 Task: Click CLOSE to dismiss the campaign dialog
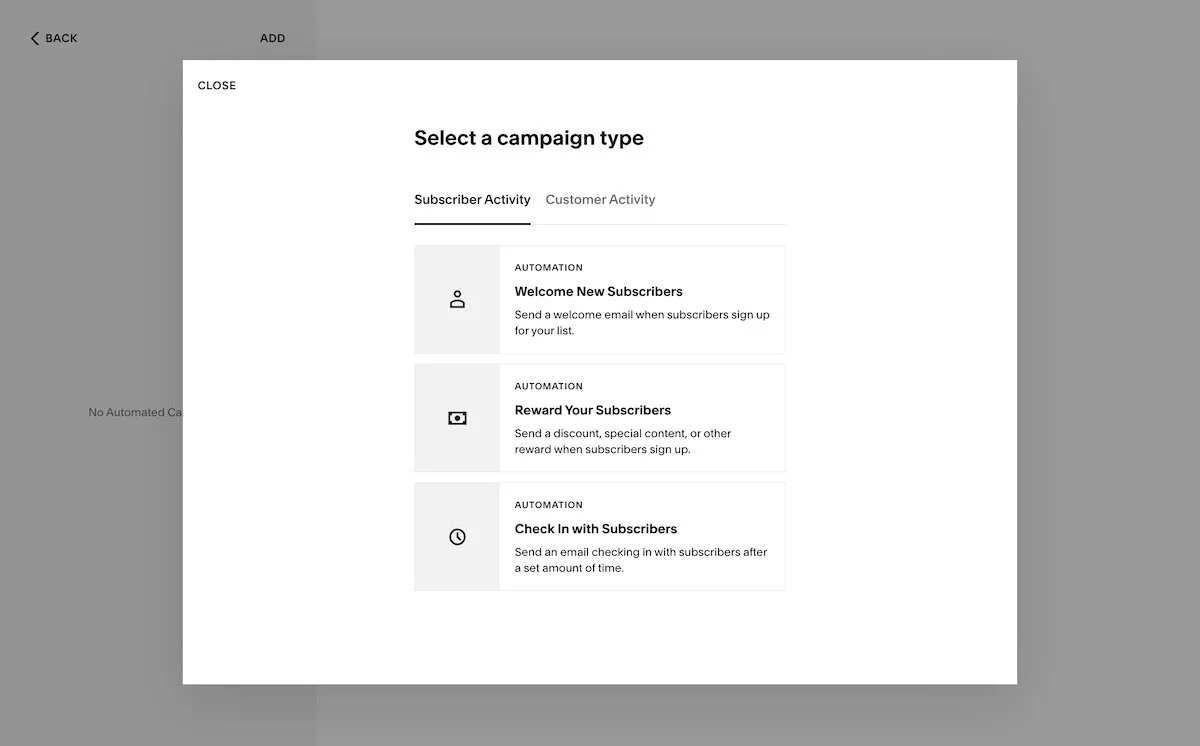coord(216,85)
